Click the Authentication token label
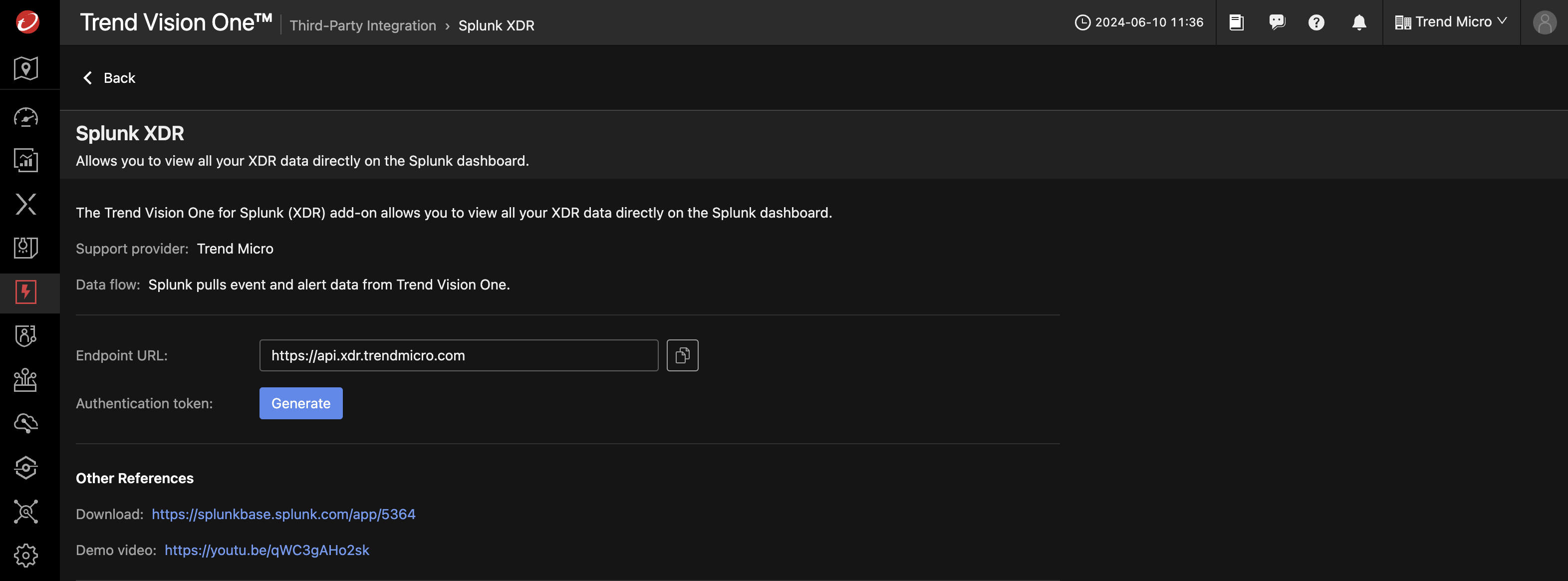1568x581 pixels. pyautogui.click(x=144, y=403)
